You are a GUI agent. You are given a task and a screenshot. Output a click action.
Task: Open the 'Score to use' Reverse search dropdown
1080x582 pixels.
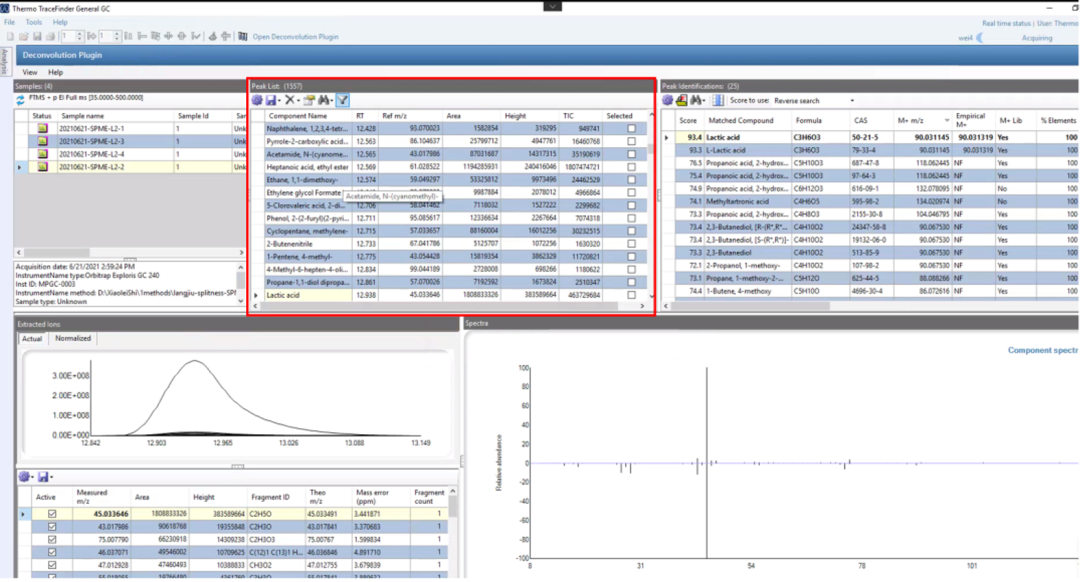coord(851,100)
